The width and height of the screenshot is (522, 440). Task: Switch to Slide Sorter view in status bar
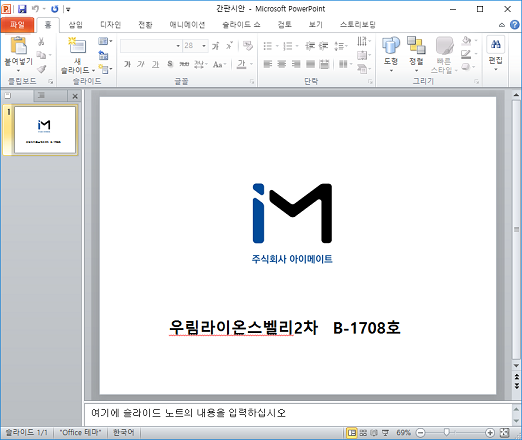[363, 433]
